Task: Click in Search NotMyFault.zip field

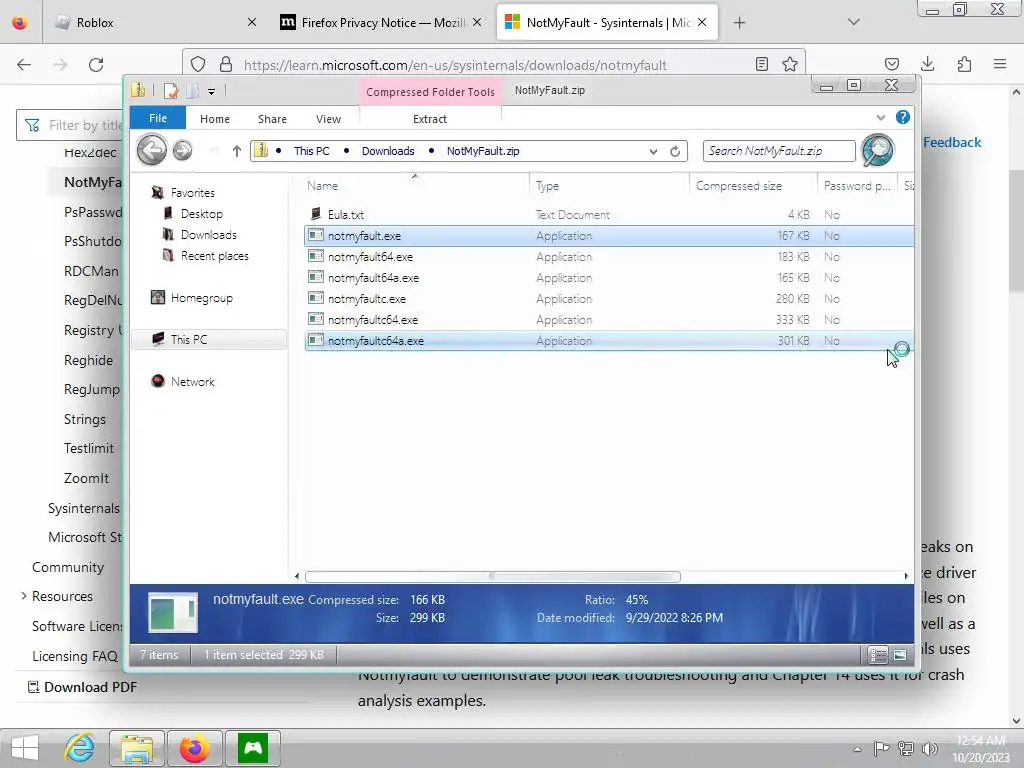Action: [778, 151]
